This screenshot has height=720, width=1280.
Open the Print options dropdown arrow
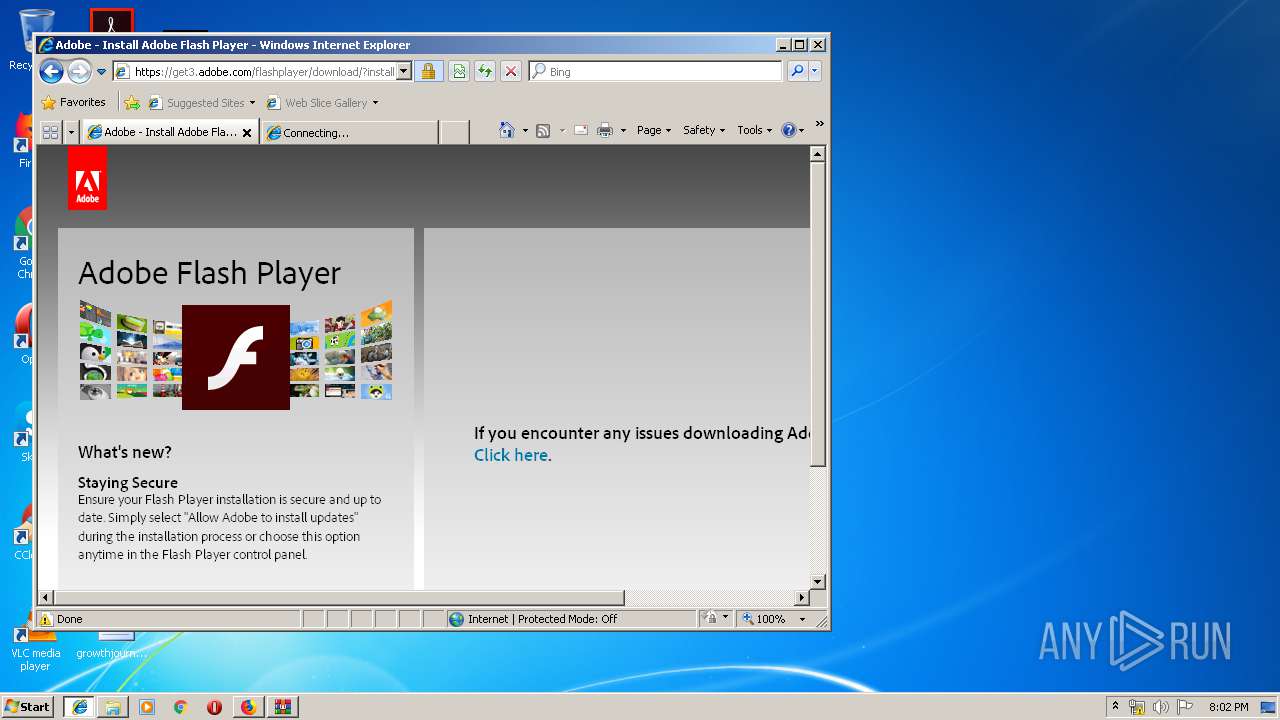[623, 131]
